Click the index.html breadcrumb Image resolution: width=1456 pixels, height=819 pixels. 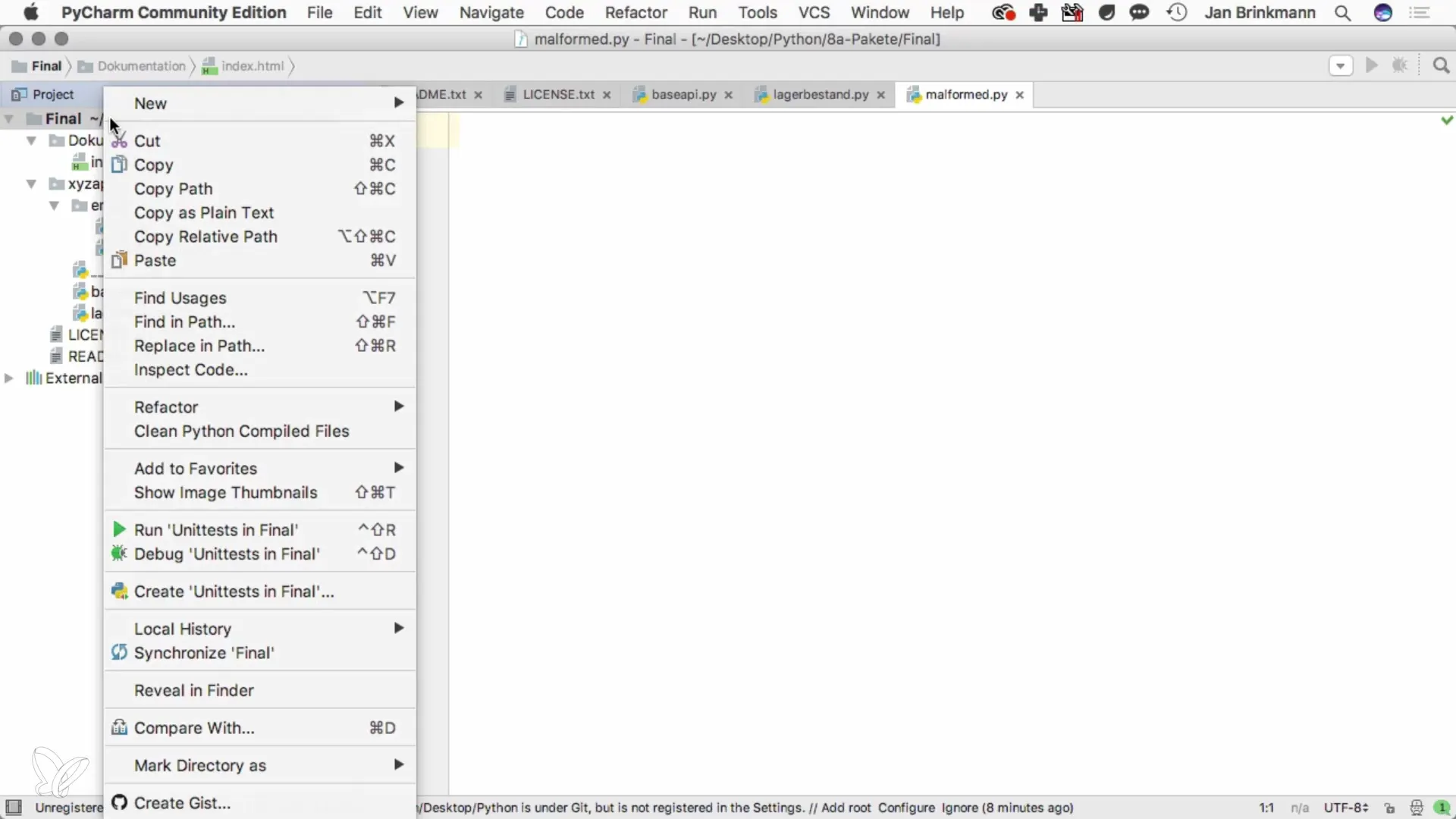click(x=243, y=66)
